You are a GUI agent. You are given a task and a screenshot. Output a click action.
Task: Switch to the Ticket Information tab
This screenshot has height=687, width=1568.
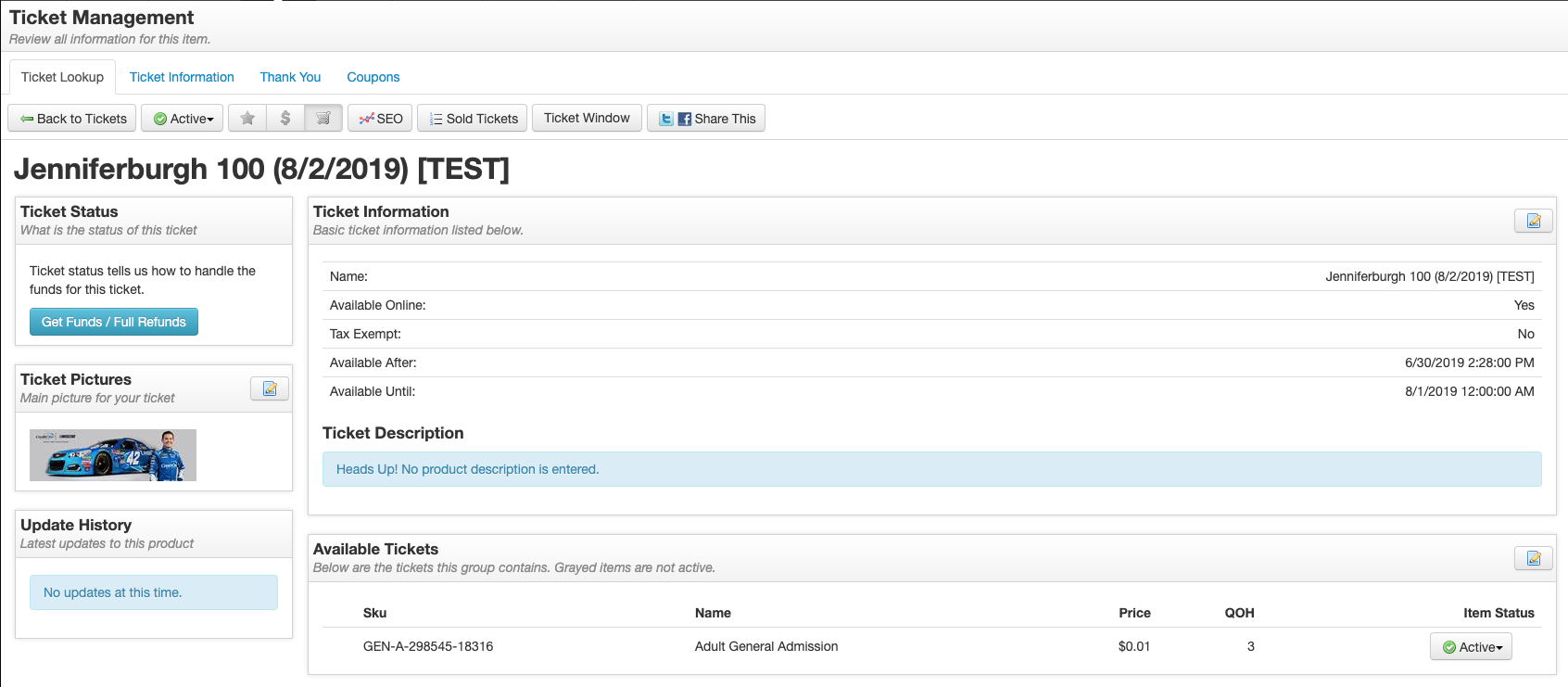click(x=182, y=77)
